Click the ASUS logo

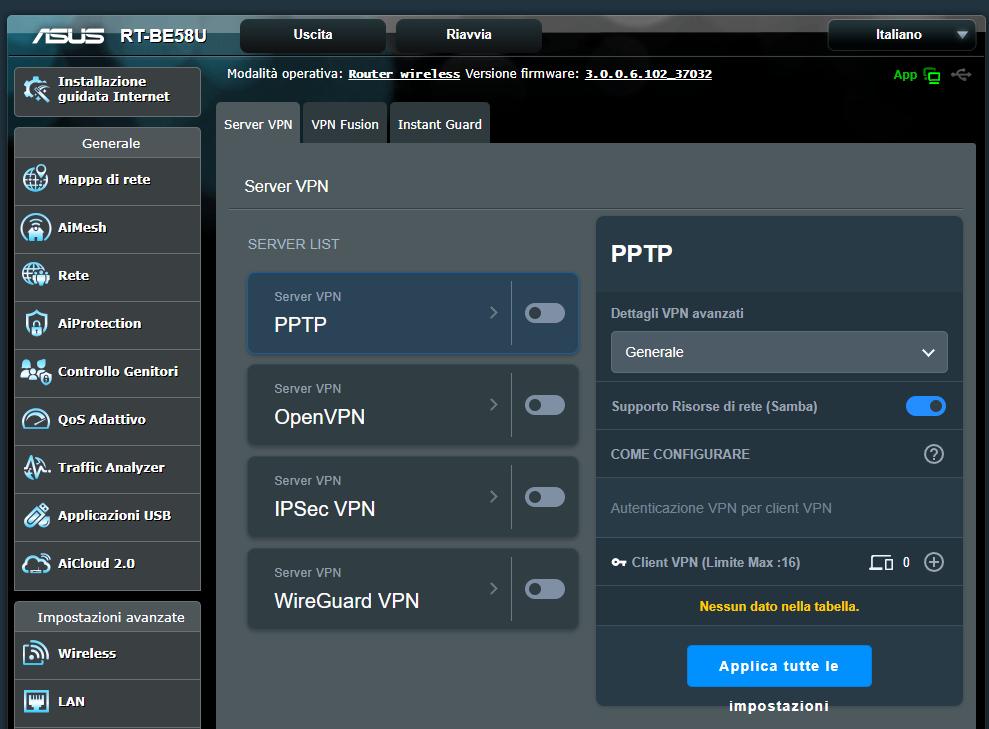[68, 36]
